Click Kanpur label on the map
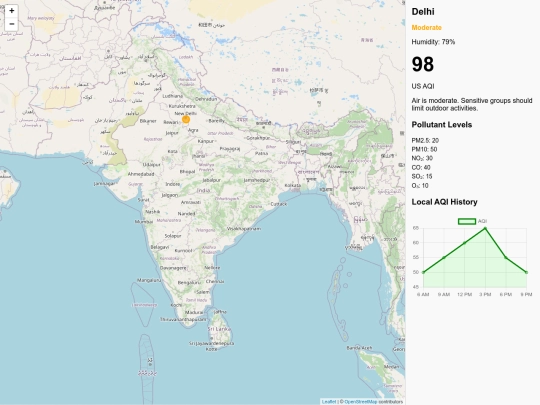The height and width of the screenshot is (405, 540). (206, 141)
